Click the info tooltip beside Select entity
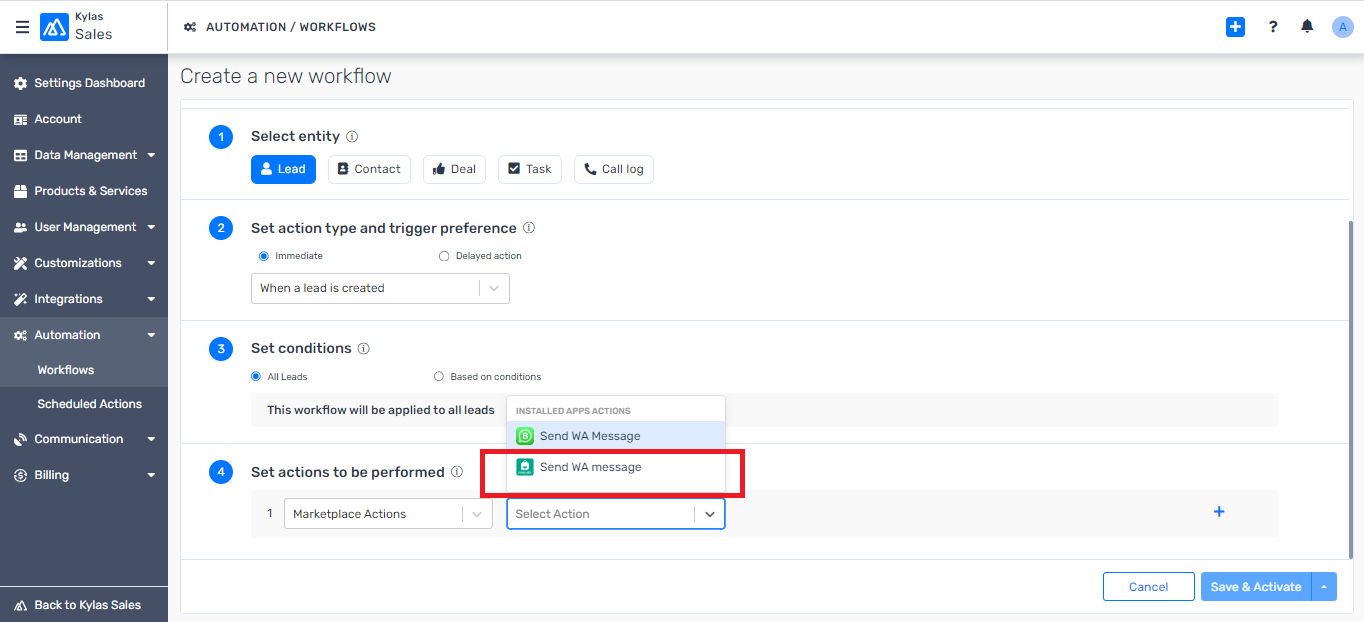This screenshot has width=1364, height=622. coord(350,135)
